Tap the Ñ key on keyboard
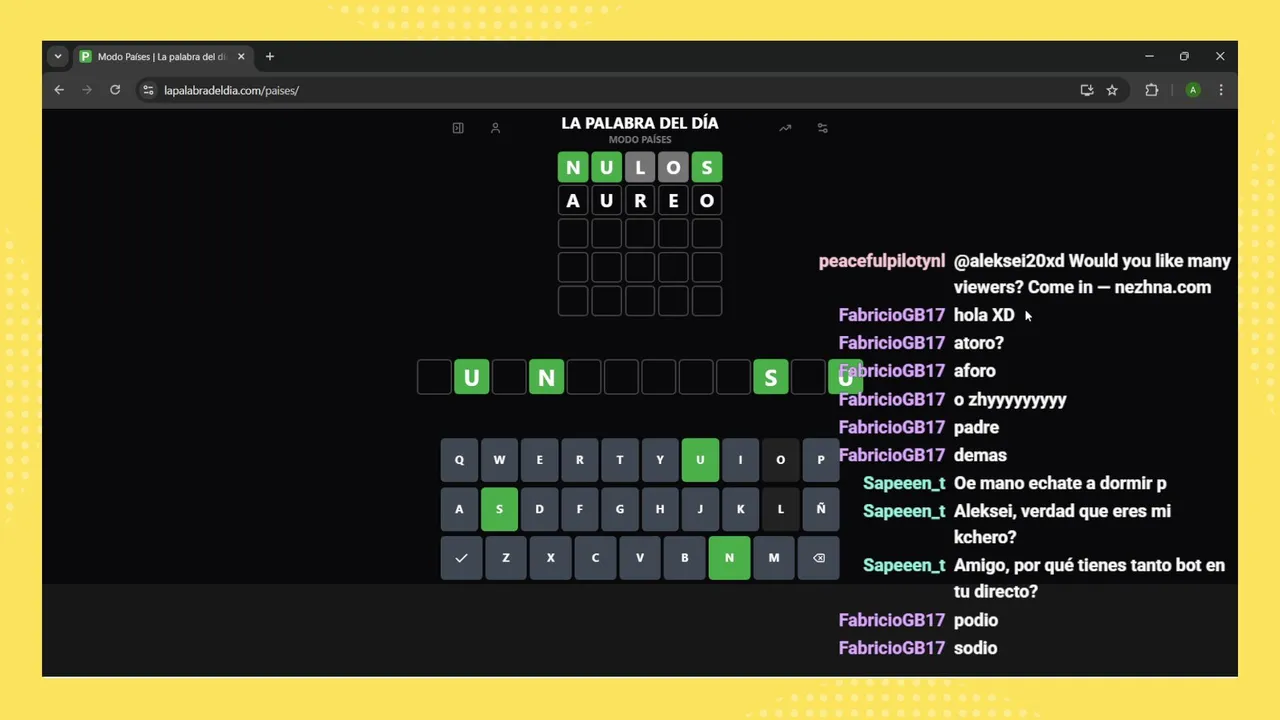Image resolution: width=1280 pixels, height=720 pixels. tap(821, 509)
